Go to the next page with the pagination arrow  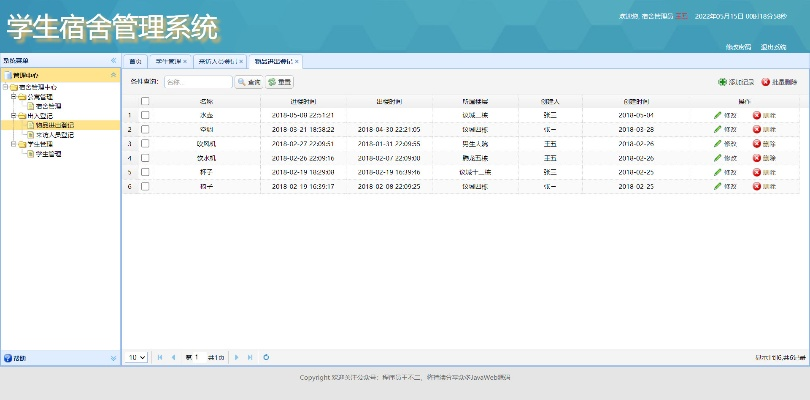pyautogui.click(x=236, y=357)
